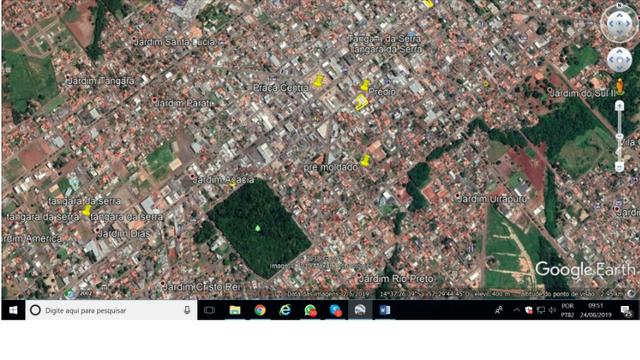
Task: Click the Jardim Cristo Rei place label
Action: [x=202, y=287]
